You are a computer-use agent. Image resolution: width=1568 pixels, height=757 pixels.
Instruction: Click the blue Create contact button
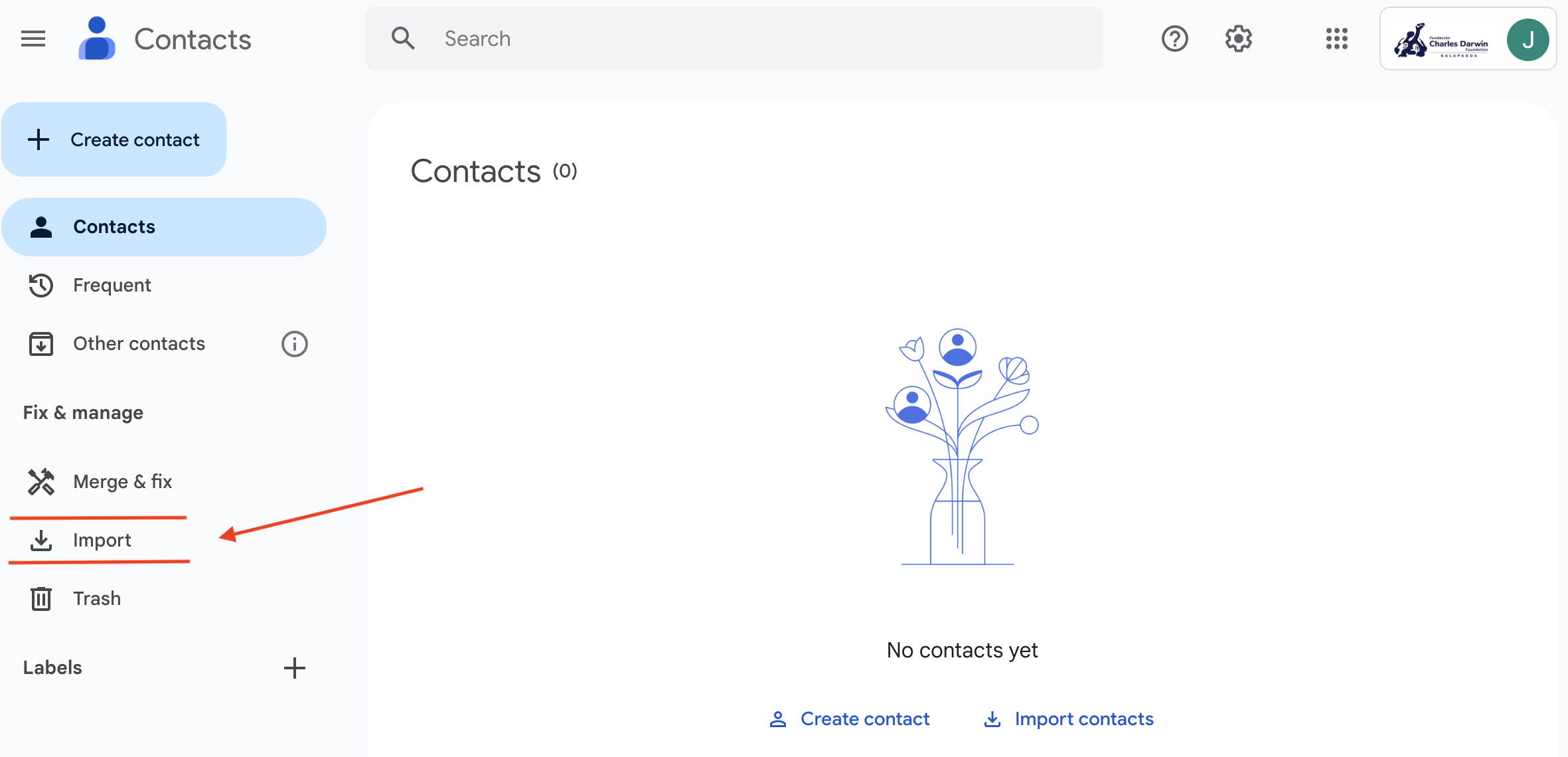114,139
